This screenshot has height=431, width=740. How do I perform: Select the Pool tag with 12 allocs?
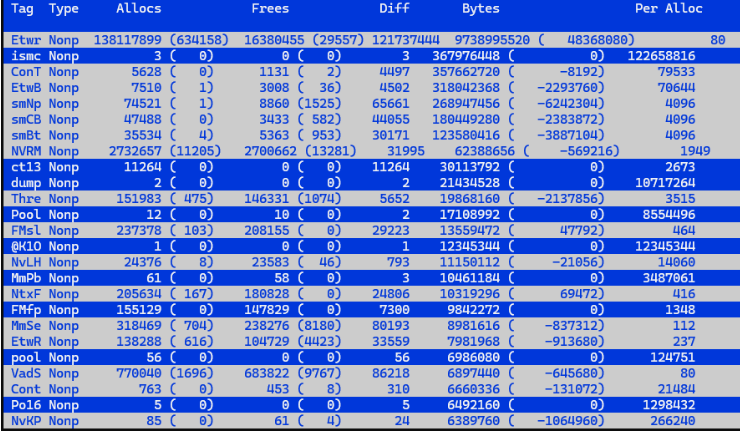click(26, 214)
